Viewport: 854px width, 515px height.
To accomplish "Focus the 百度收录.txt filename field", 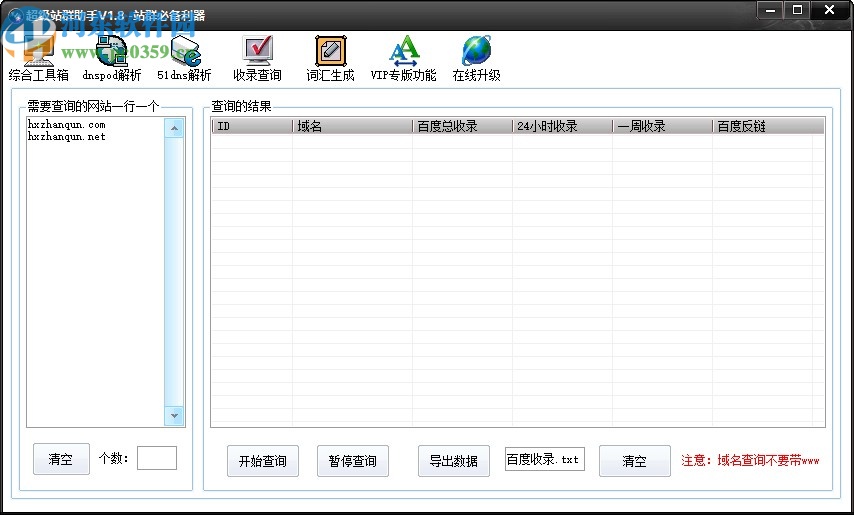I will click(x=545, y=459).
